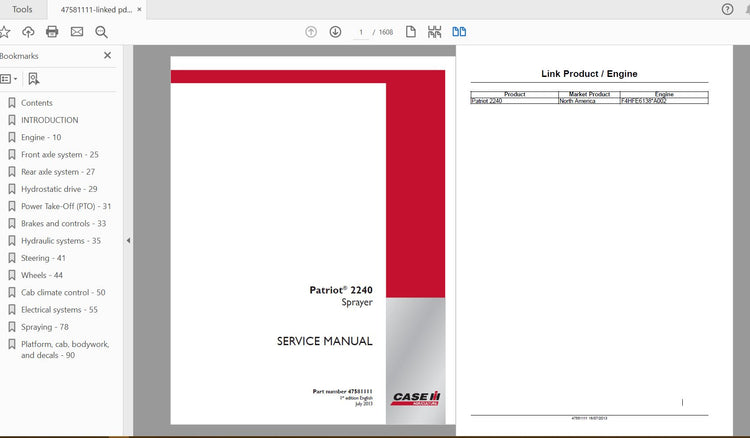Jump to Rear axle system - 27
Screen dimensions: 750x438
58,172
